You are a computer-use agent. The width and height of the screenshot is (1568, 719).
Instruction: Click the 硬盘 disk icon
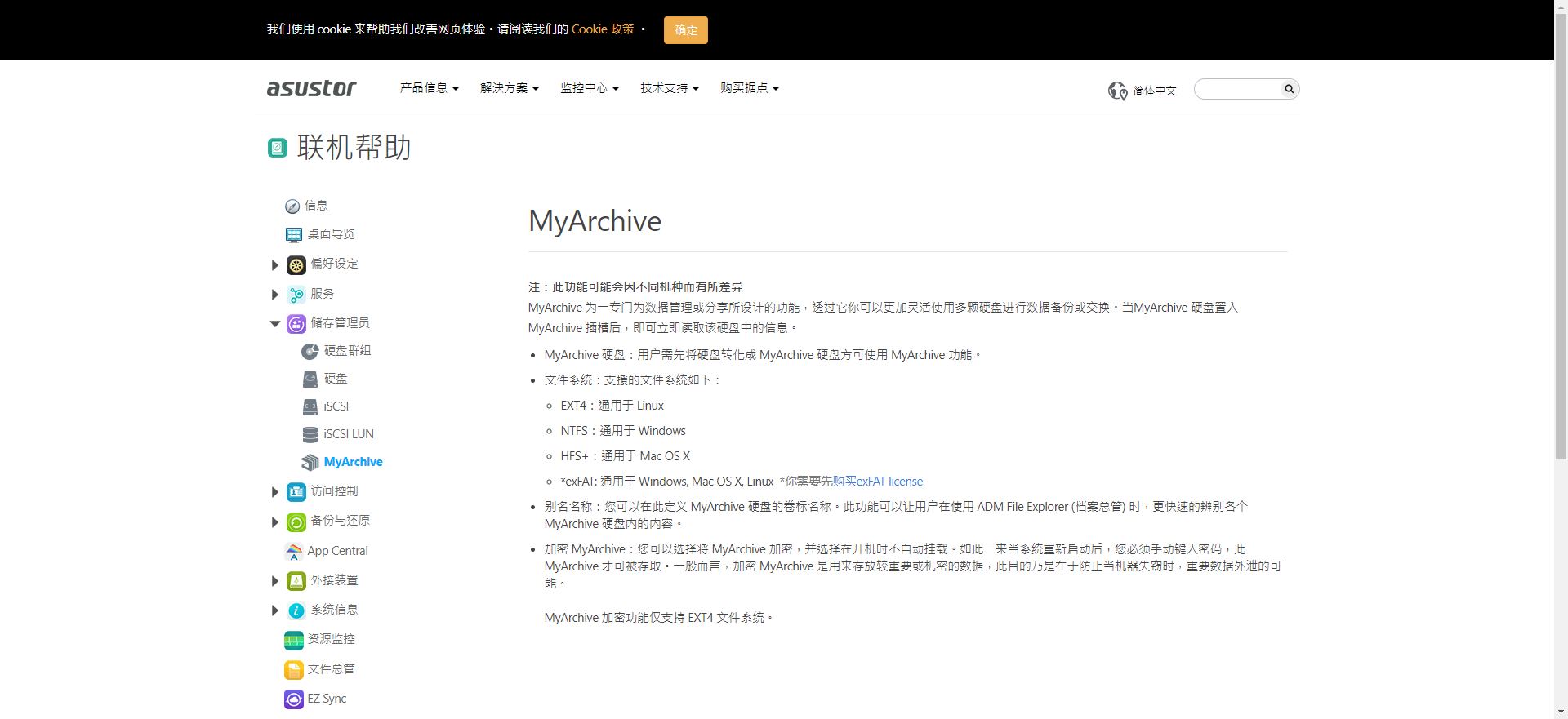point(310,379)
